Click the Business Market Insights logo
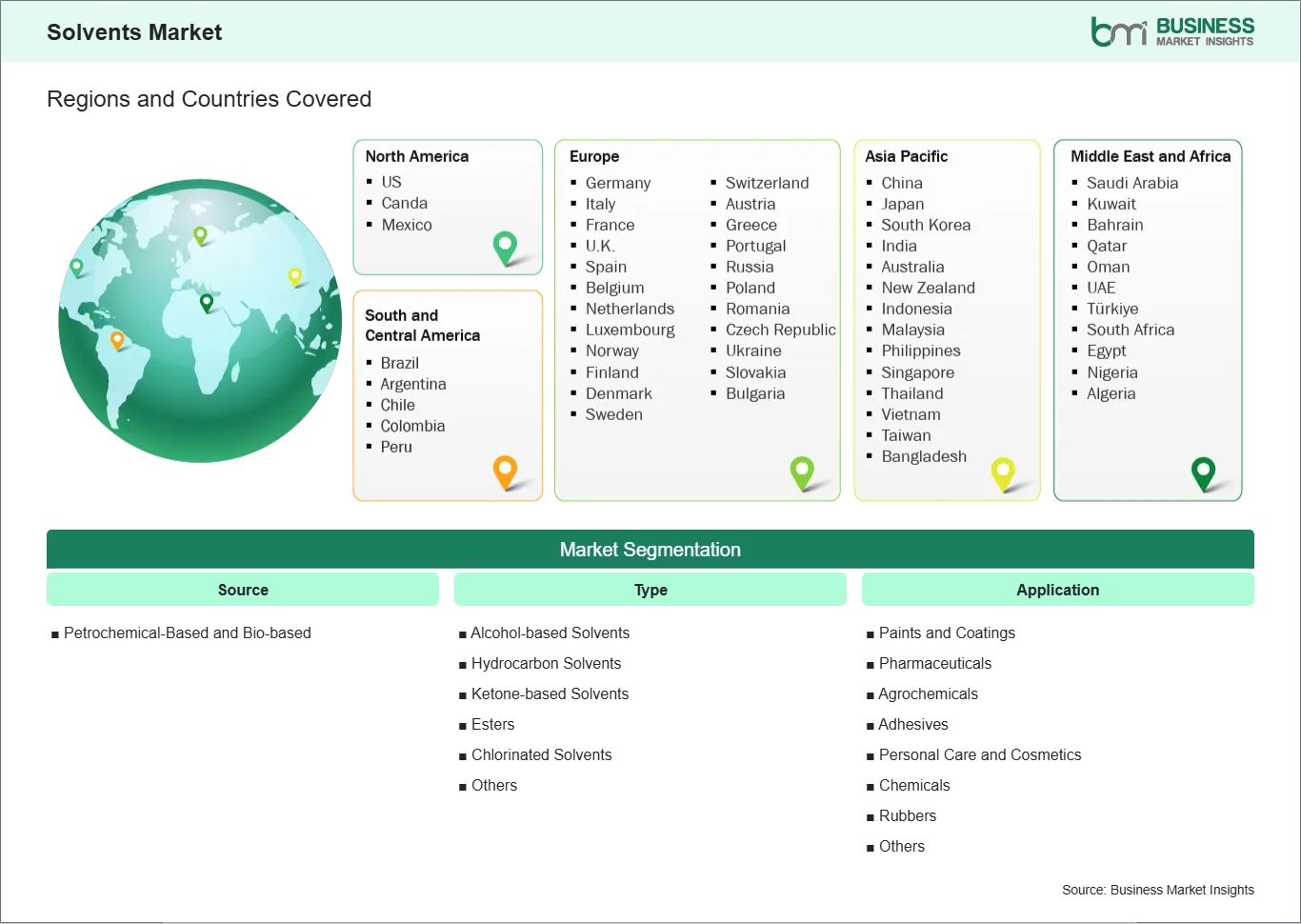This screenshot has height=924, width=1301. pyautogui.click(x=1171, y=31)
